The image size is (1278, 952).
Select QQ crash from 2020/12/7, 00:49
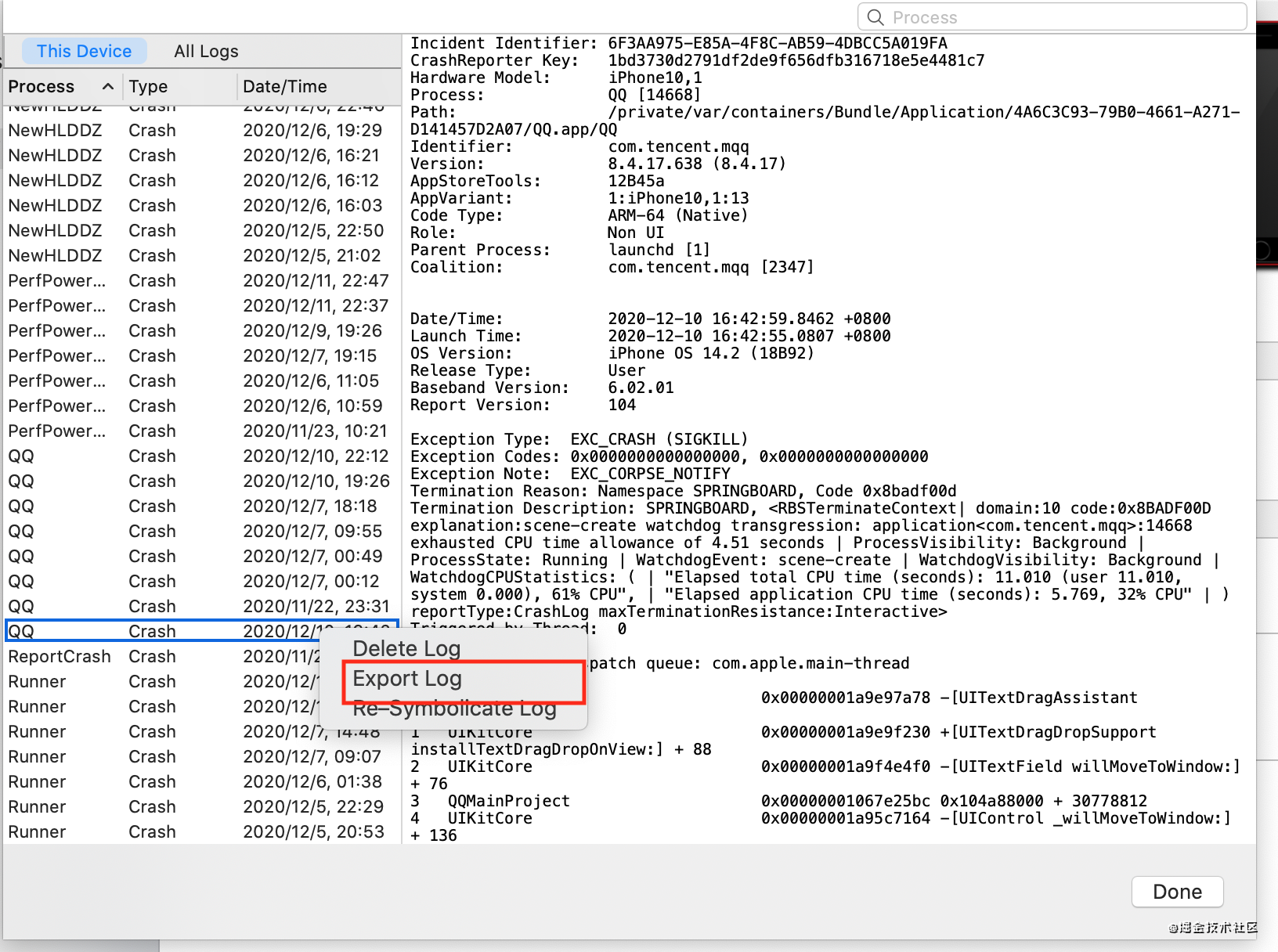click(x=202, y=556)
